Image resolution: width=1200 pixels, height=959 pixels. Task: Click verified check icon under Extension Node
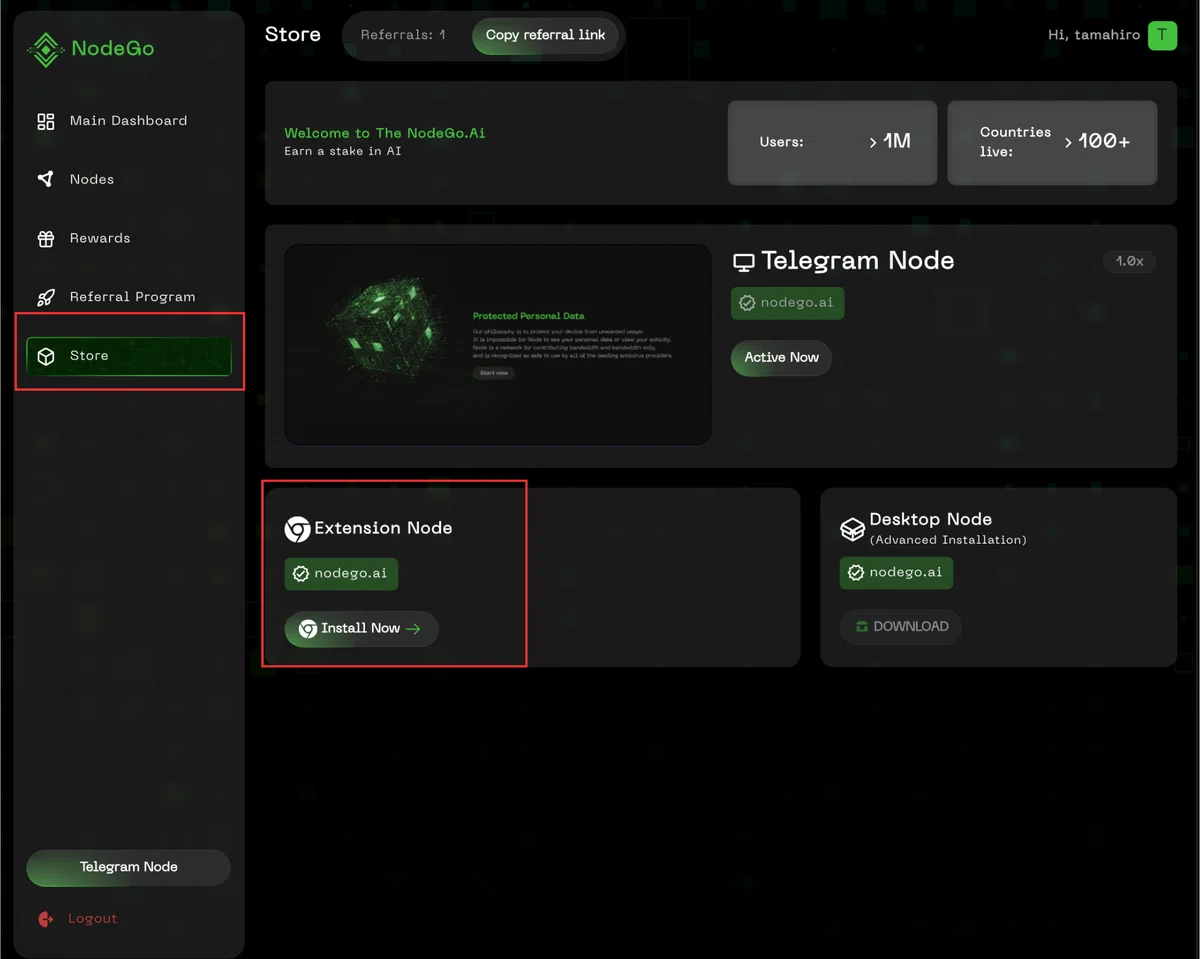click(301, 574)
